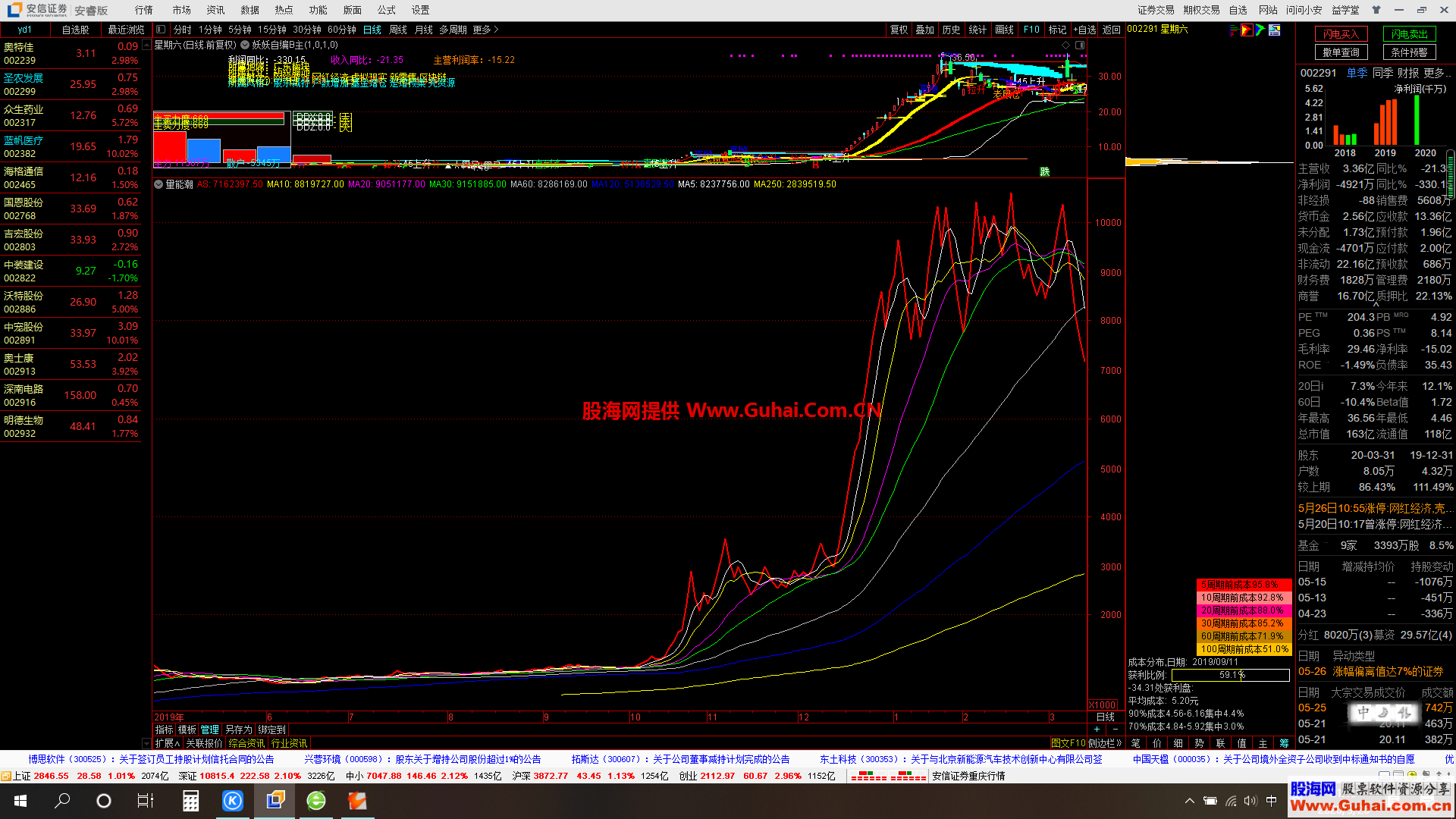Click the green-blue arrow chart icon
Viewport: 1456px width, 819px height.
click(1260, 30)
